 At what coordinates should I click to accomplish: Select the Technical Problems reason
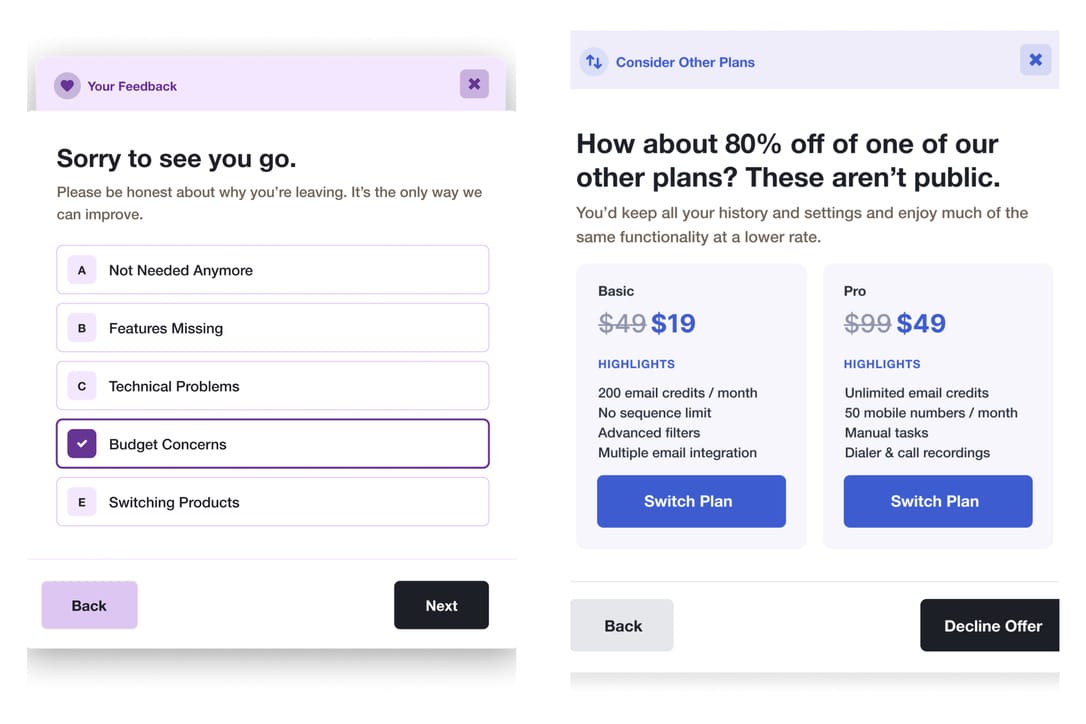tap(272, 385)
